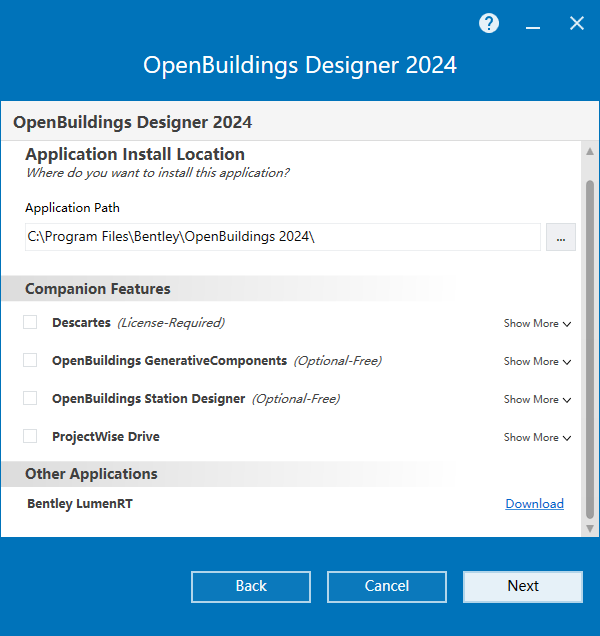This screenshot has height=636, width=600.
Task: Click the Application Path text field
Action: coord(283,237)
